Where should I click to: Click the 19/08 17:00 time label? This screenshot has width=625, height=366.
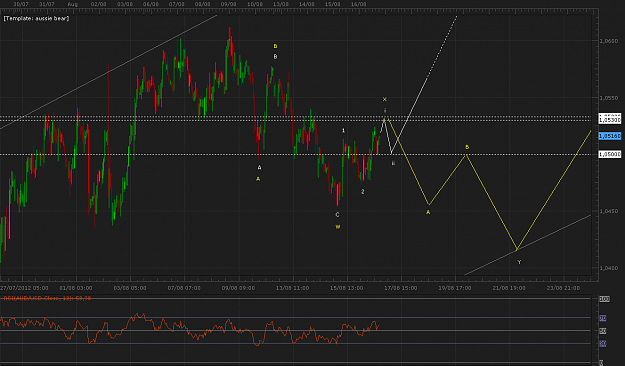tap(455, 288)
